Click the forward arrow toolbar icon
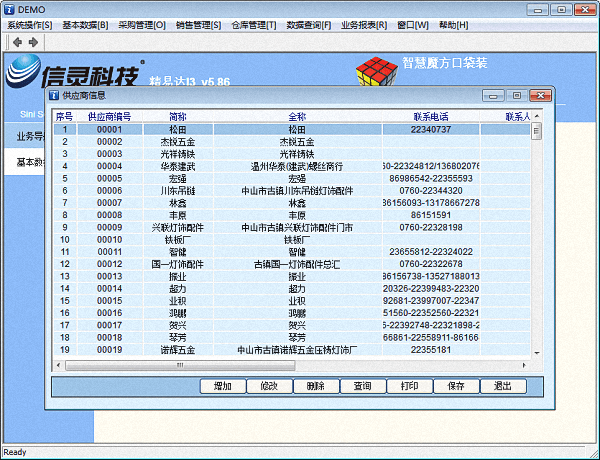 [33, 42]
